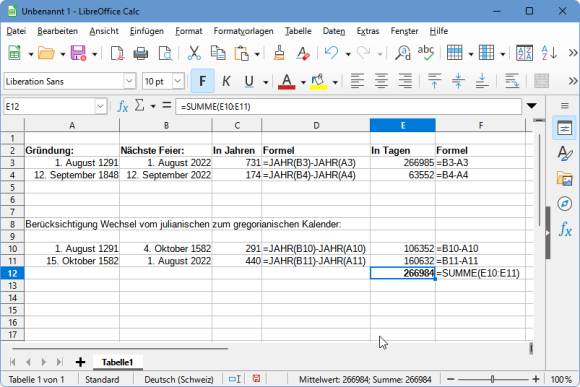Click the zoom slider handle

(x=492, y=379)
